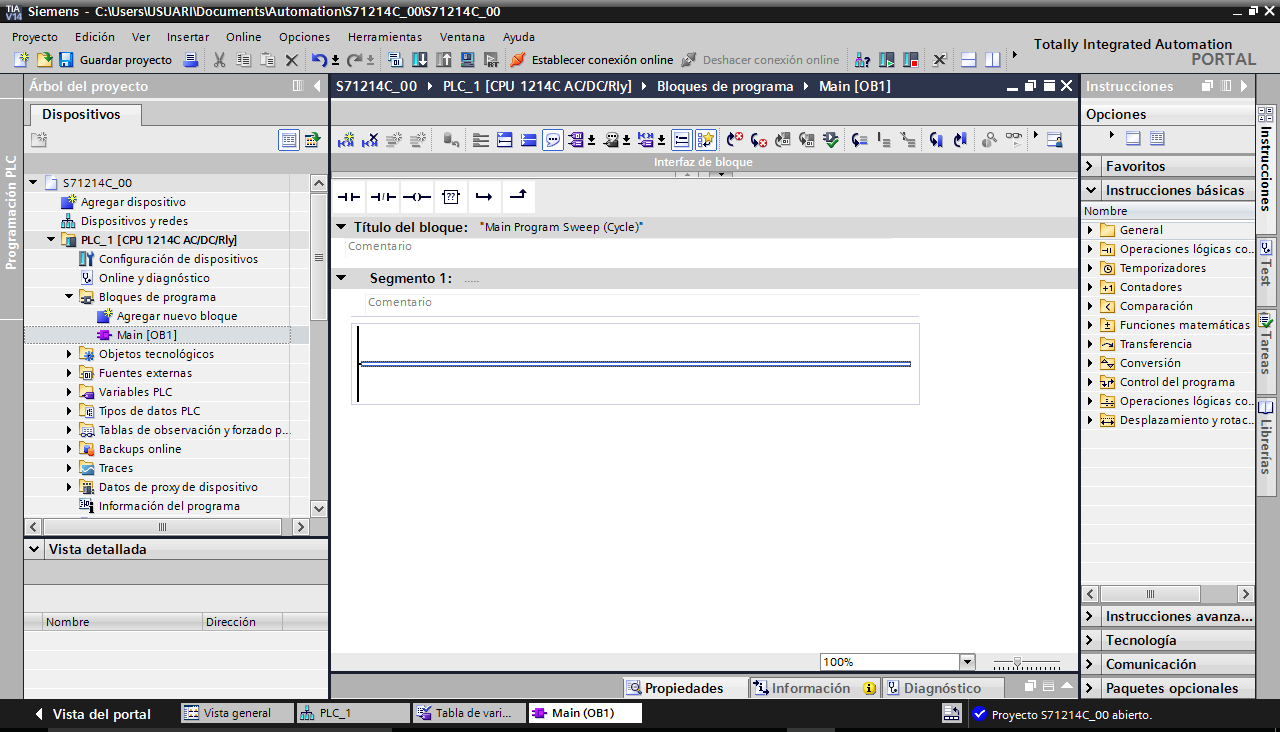
Task: Click the open branch icon
Action: tap(484, 196)
